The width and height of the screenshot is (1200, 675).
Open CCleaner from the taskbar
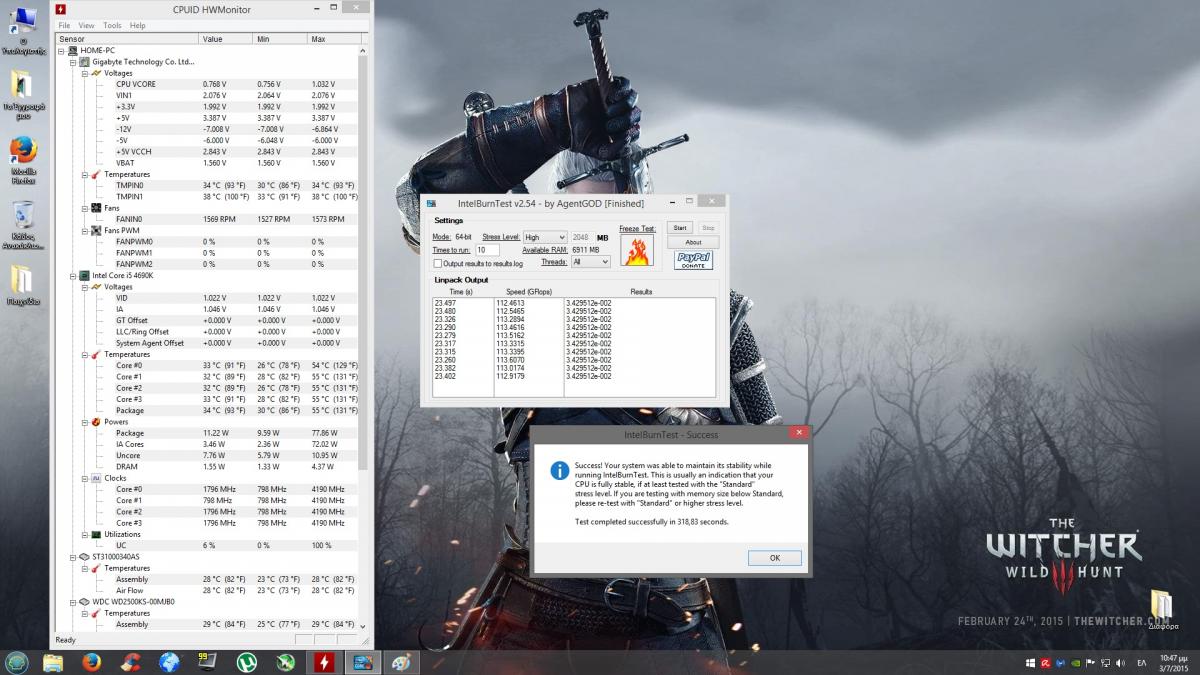(130, 662)
